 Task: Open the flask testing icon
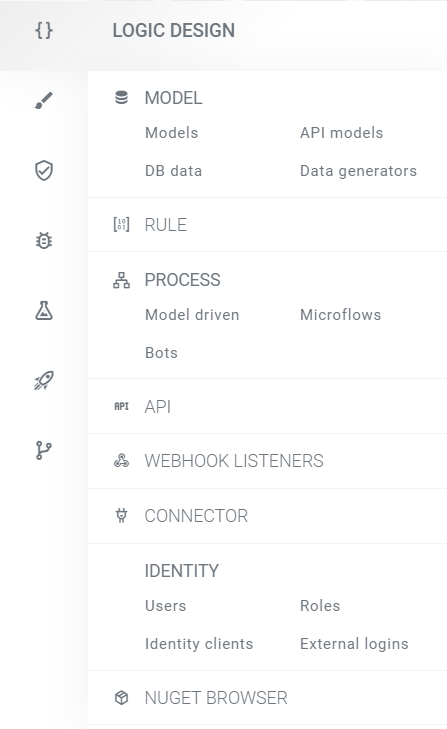click(x=44, y=311)
